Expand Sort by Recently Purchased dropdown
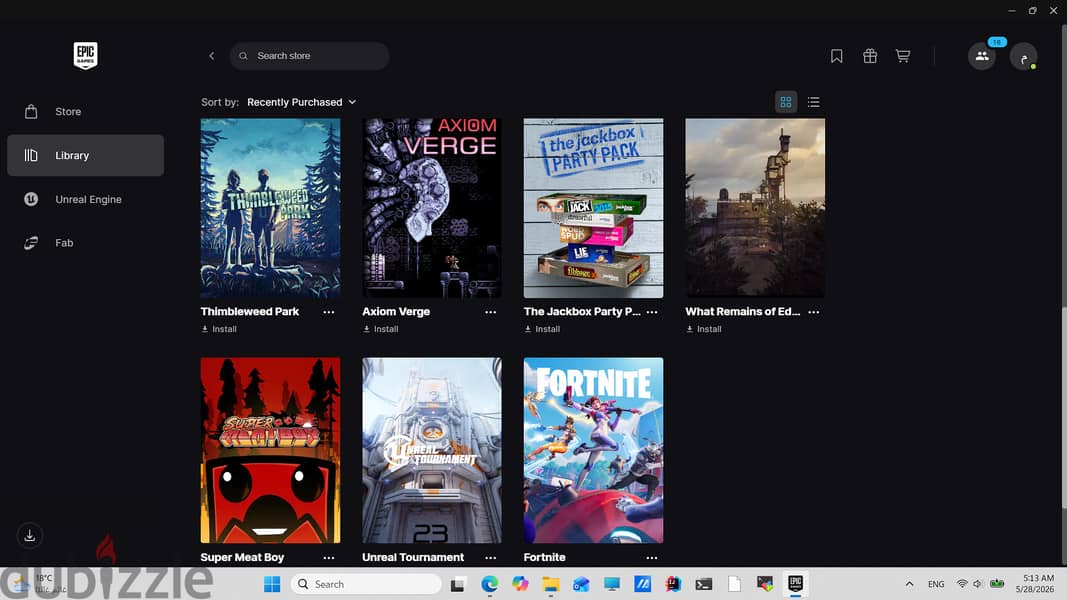 tap(301, 102)
